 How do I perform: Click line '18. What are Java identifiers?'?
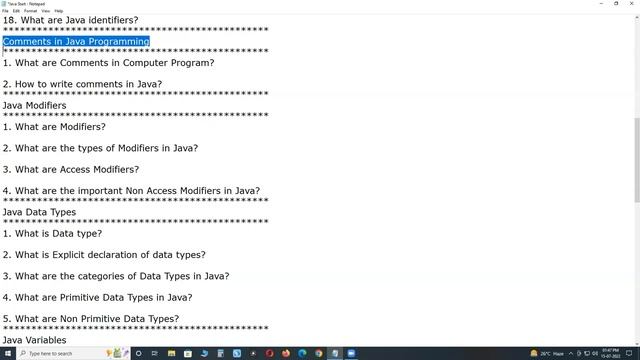(x=70, y=20)
